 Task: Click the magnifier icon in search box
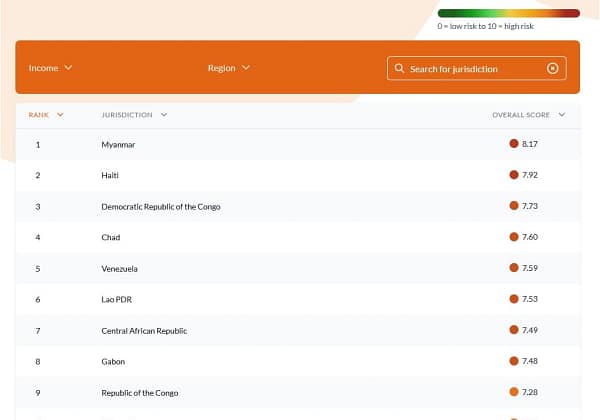coord(400,69)
